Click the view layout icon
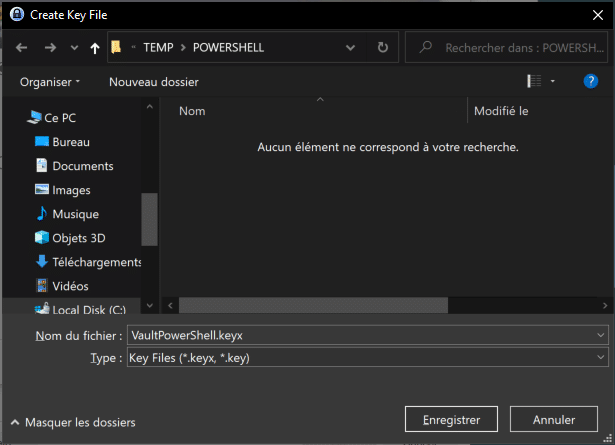The height and width of the screenshot is (445, 615). click(x=534, y=81)
